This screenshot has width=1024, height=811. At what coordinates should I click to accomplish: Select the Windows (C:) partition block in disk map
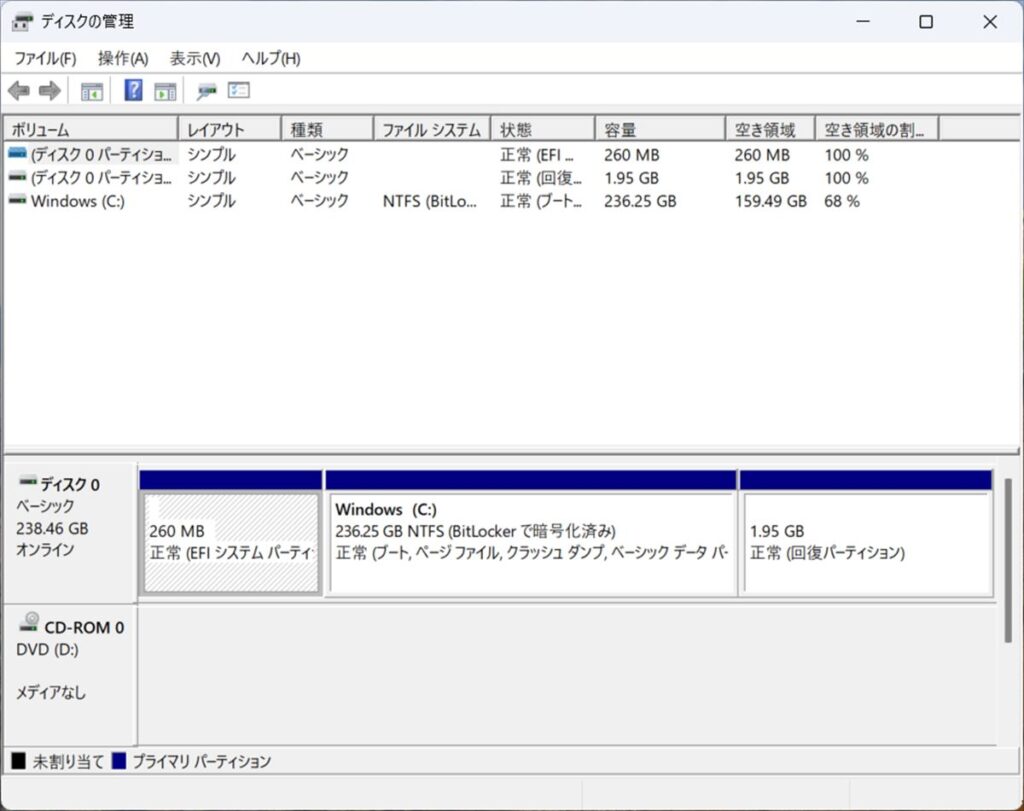531,543
